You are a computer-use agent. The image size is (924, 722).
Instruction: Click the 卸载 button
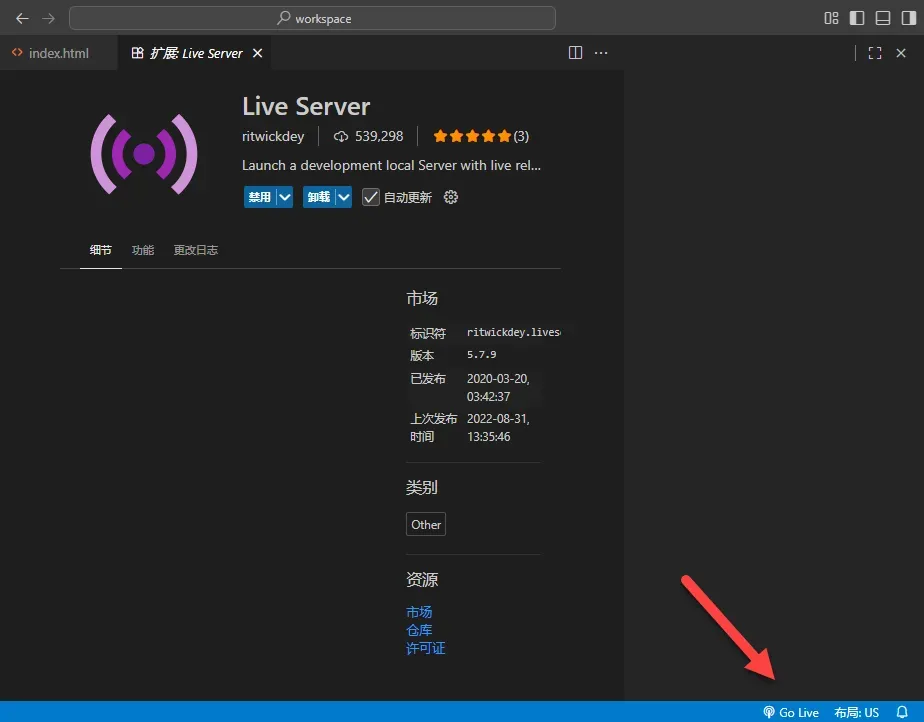click(x=319, y=197)
